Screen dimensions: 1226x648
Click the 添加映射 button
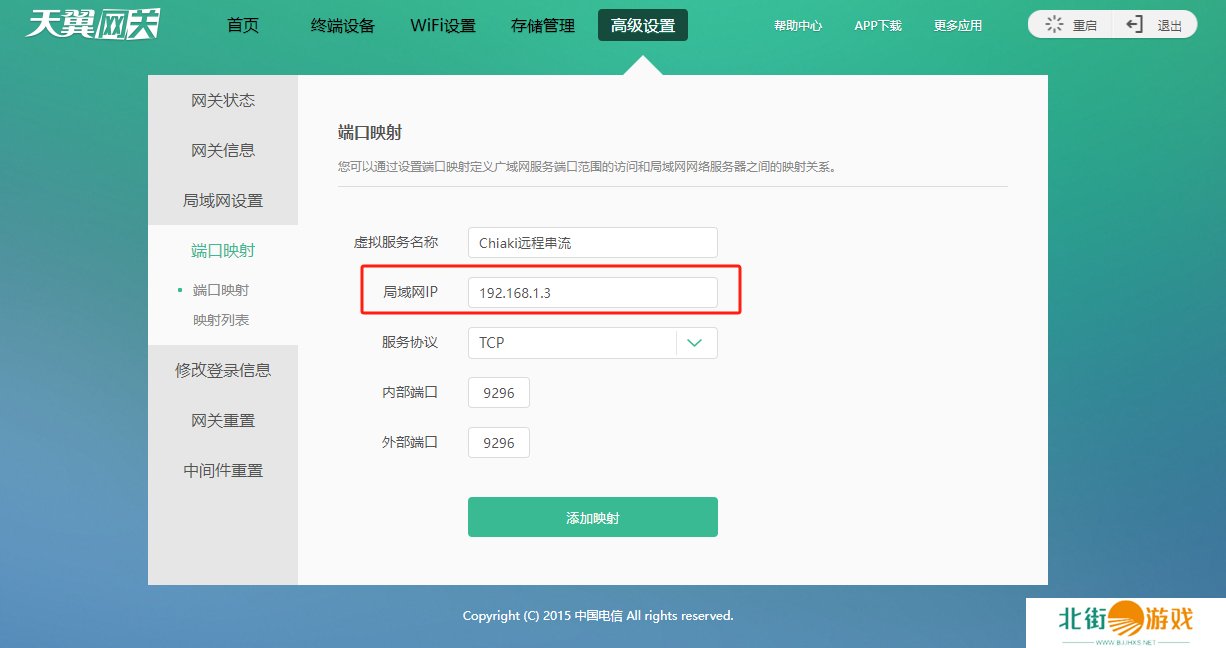point(592,517)
